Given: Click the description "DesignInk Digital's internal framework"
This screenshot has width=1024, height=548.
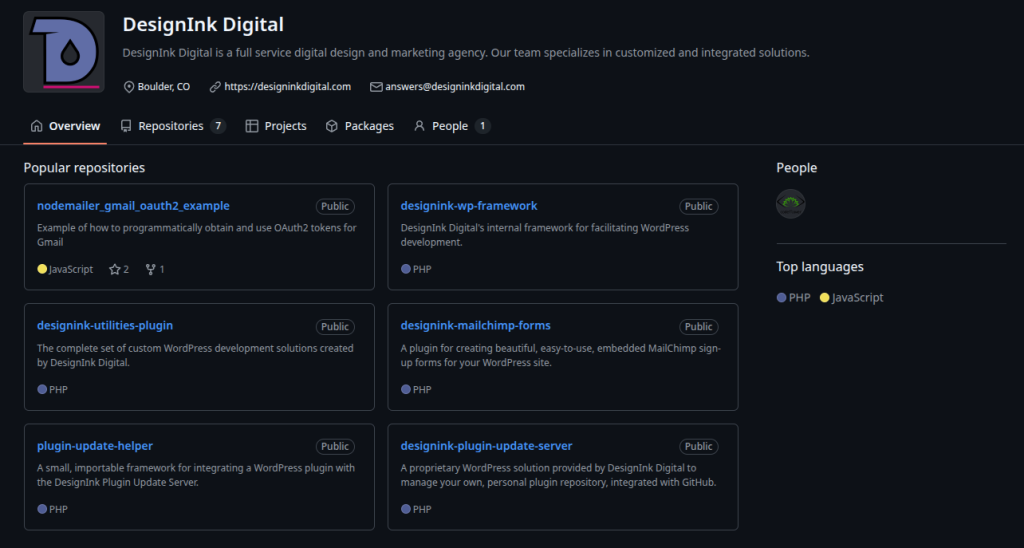Looking at the screenshot, I should tap(545, 235).
